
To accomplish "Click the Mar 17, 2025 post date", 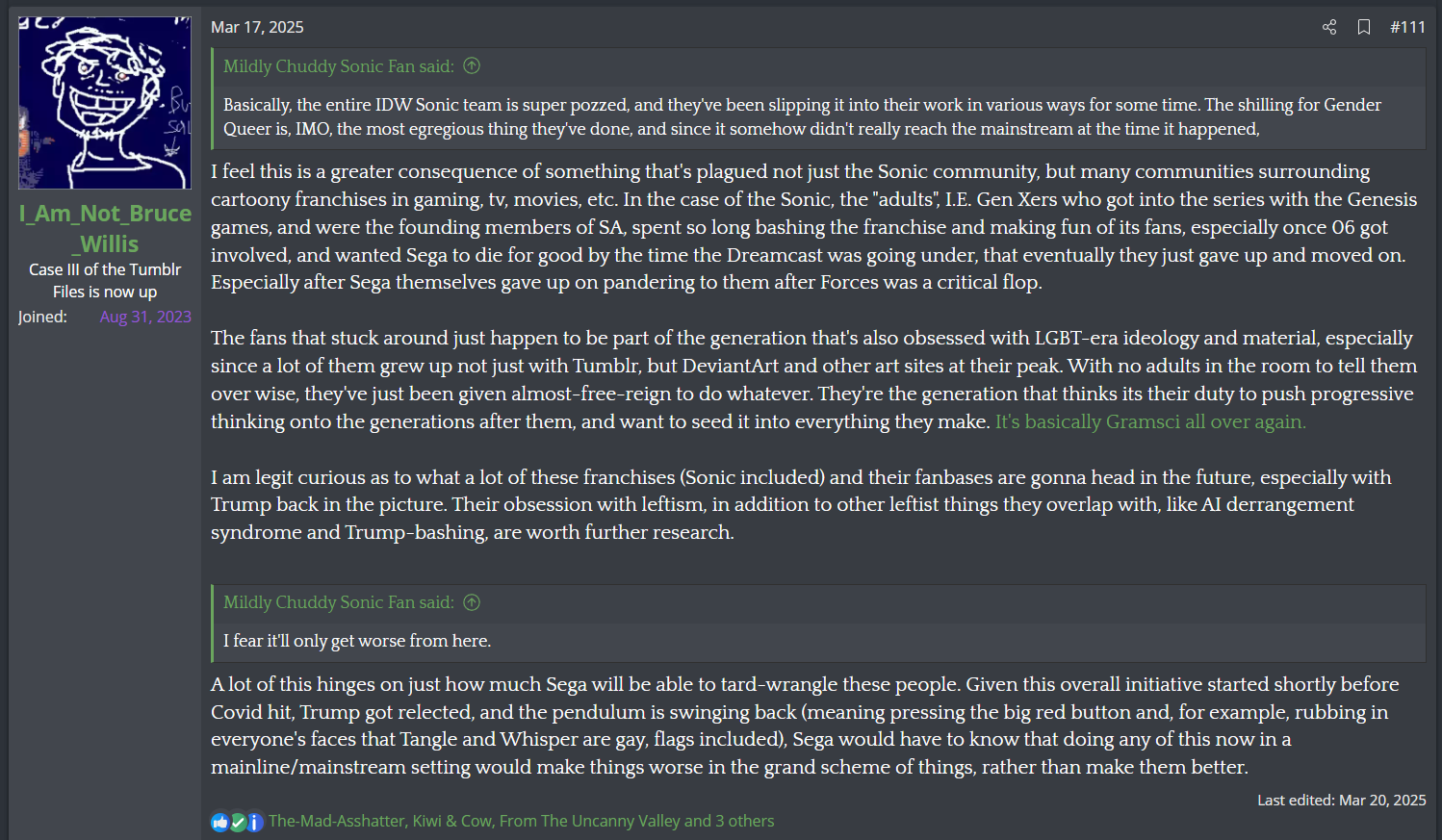I will tap(257, 27).
